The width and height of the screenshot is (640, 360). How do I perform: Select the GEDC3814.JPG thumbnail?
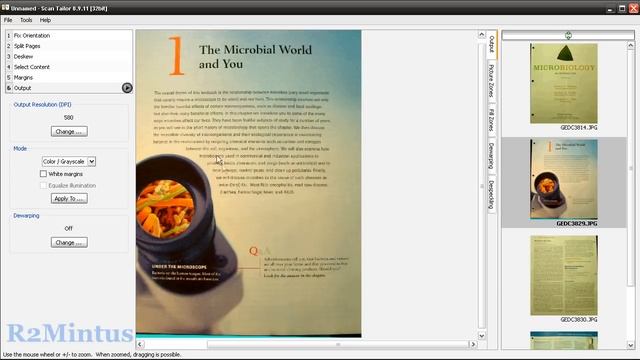click(x=564, y=83)
